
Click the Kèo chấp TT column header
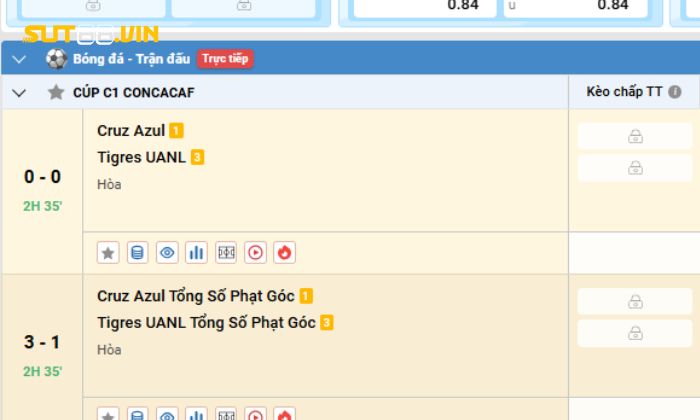[623, 92]
